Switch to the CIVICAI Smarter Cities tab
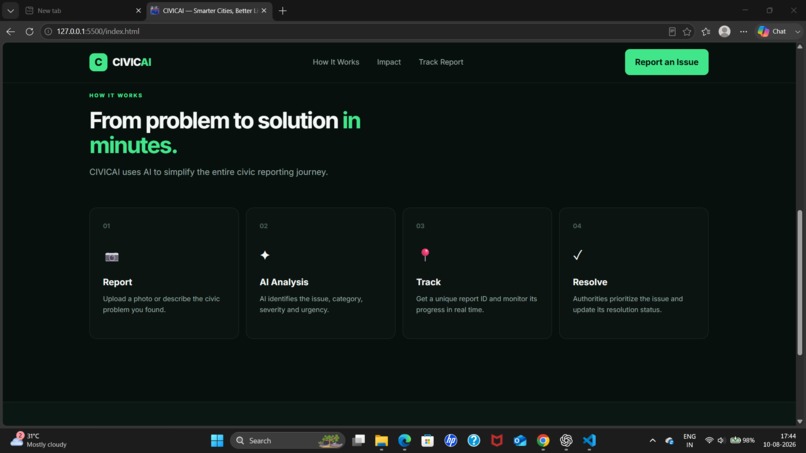This screenshot has height=453, width=806. (x=209, y=11)
